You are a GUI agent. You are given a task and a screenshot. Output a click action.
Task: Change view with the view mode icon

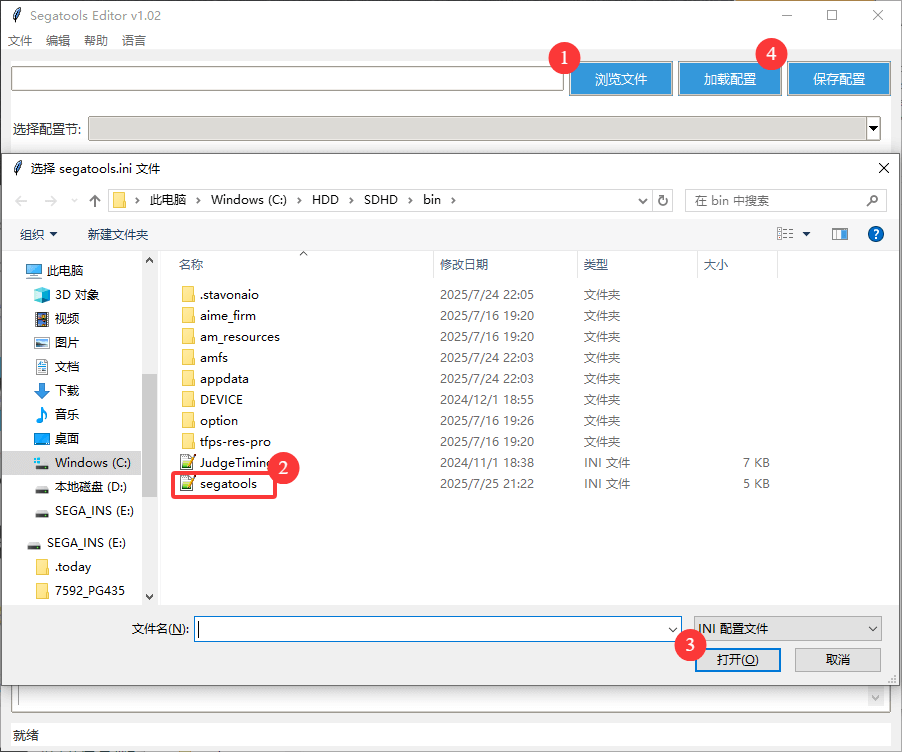[x=785, y=234]
